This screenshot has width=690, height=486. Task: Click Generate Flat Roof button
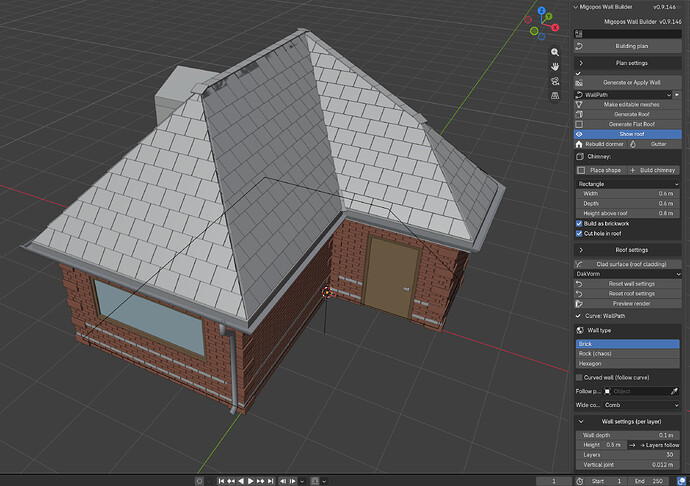(628, 124)
